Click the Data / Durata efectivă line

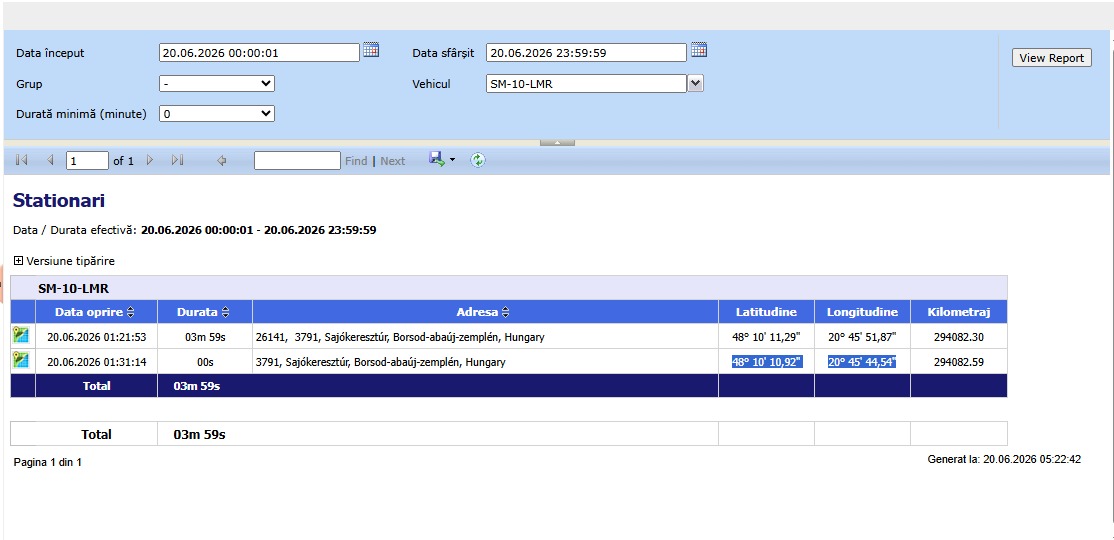click(195, 230)
